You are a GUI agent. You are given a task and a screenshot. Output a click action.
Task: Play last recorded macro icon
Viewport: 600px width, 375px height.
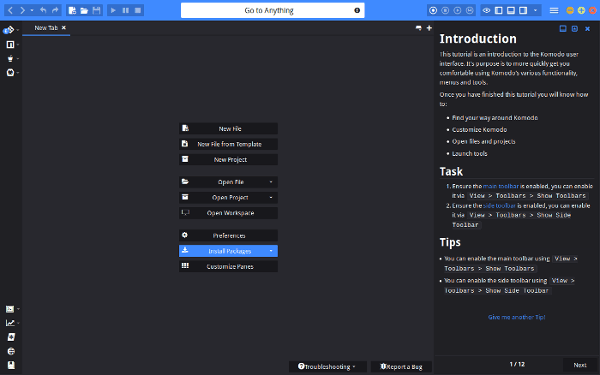click(457, 10)
